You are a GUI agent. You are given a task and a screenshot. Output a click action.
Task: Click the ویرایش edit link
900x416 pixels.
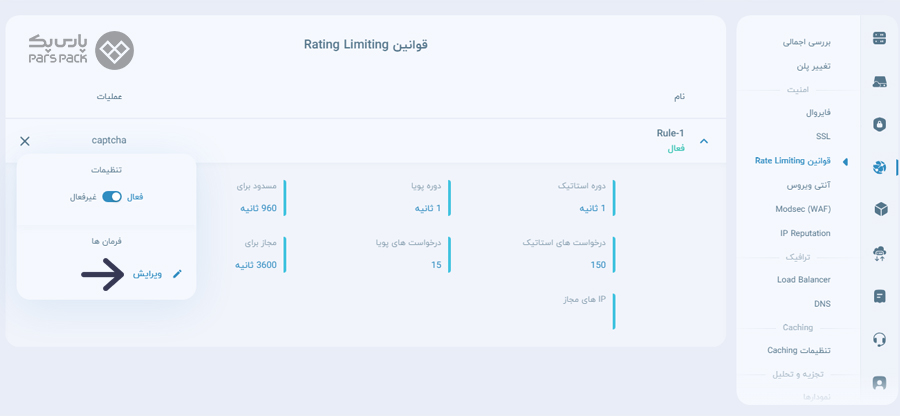(148, 274)
